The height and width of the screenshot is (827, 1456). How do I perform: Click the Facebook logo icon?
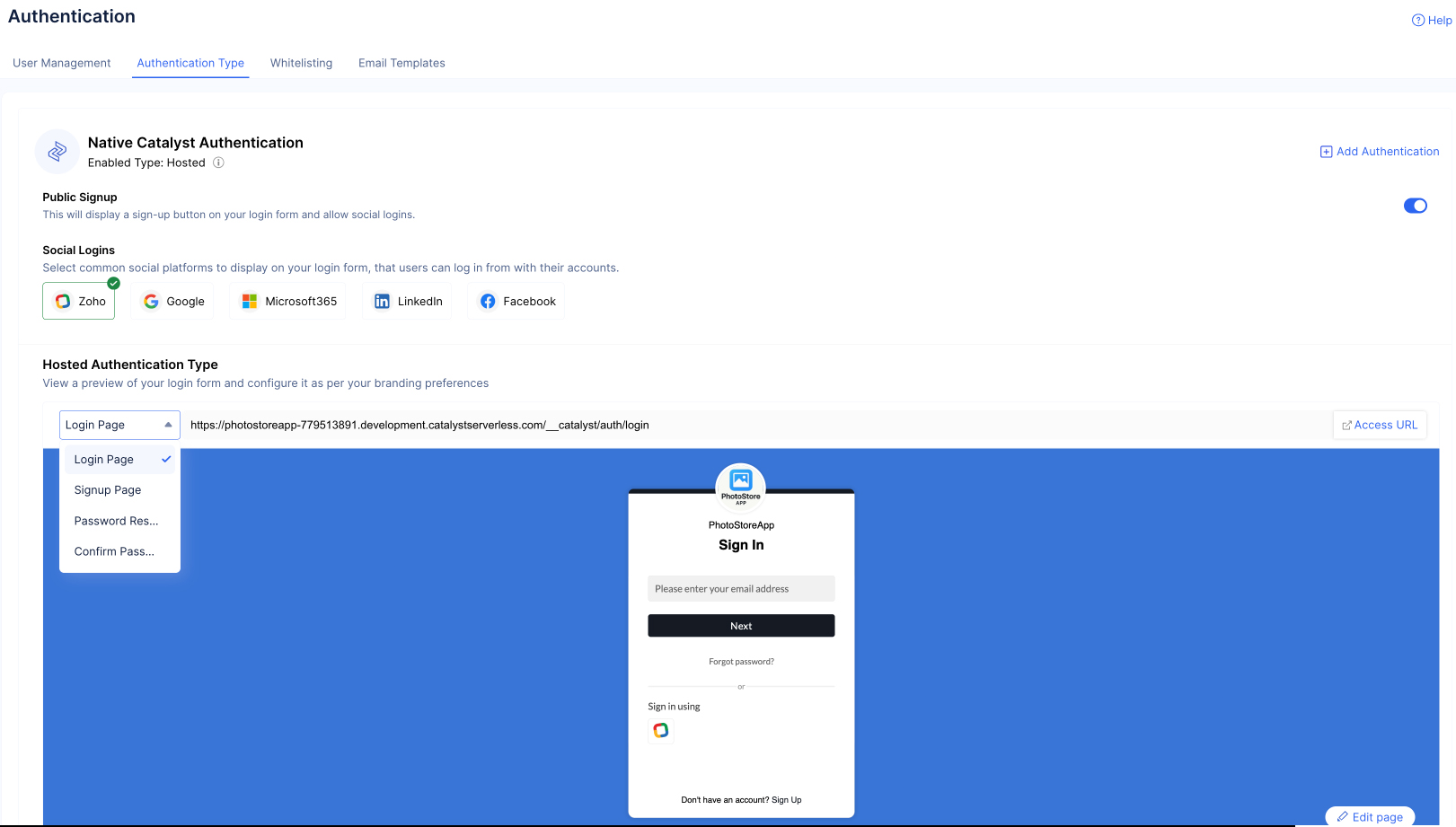488,302
